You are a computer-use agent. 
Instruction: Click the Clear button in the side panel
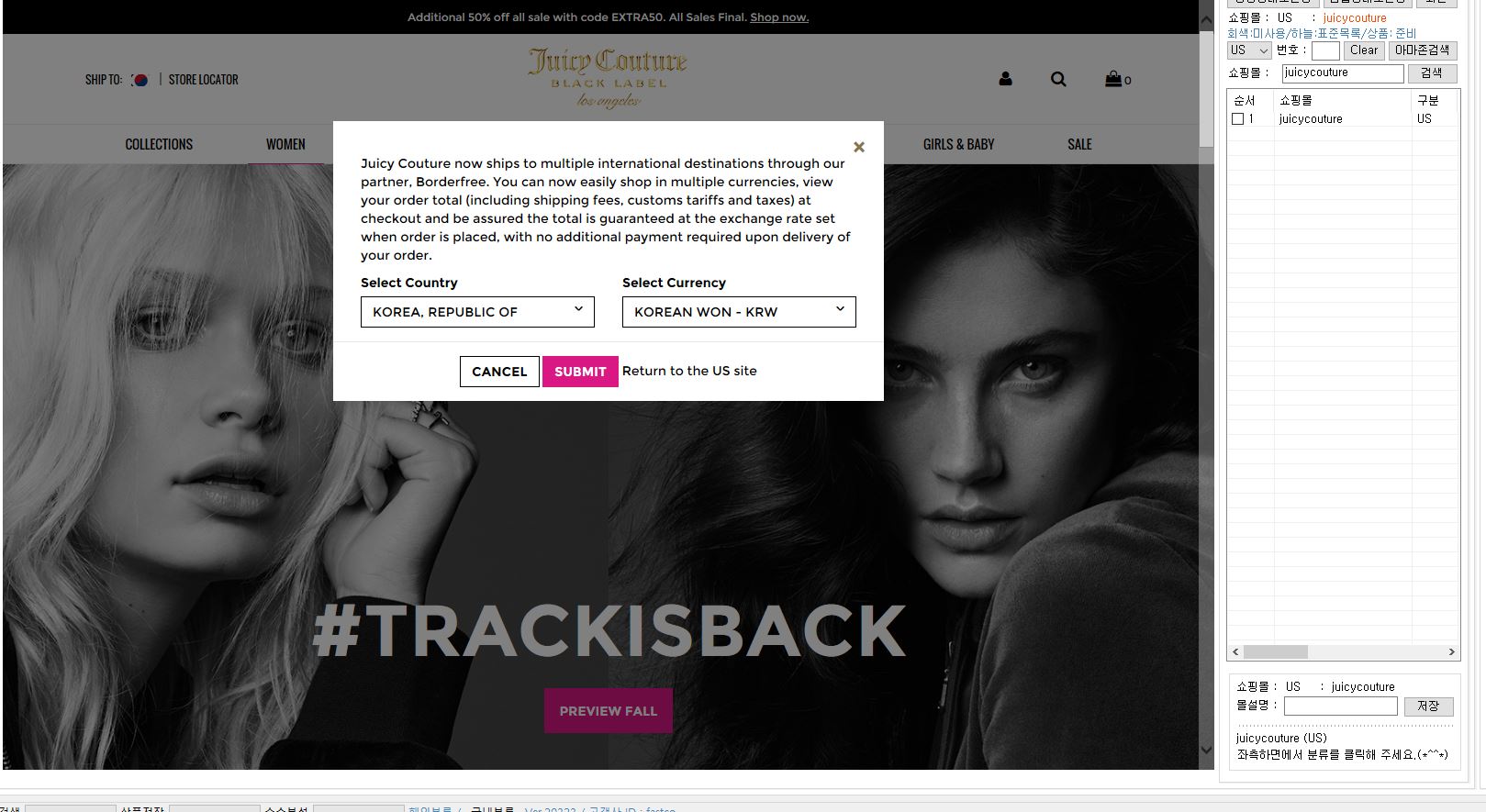[x=1364, y=50]
